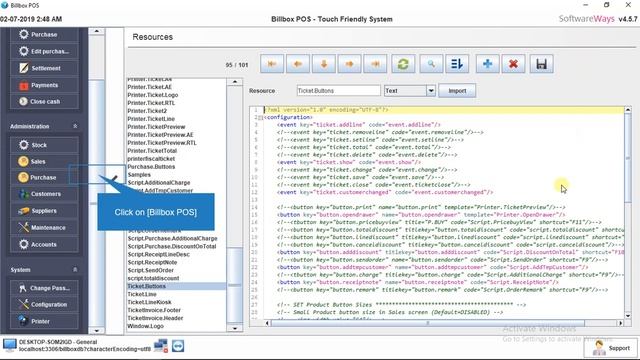The image size is (640, 360).
Task: Select Script.SendOrder in resource list
Action: (x=151, y=270)
